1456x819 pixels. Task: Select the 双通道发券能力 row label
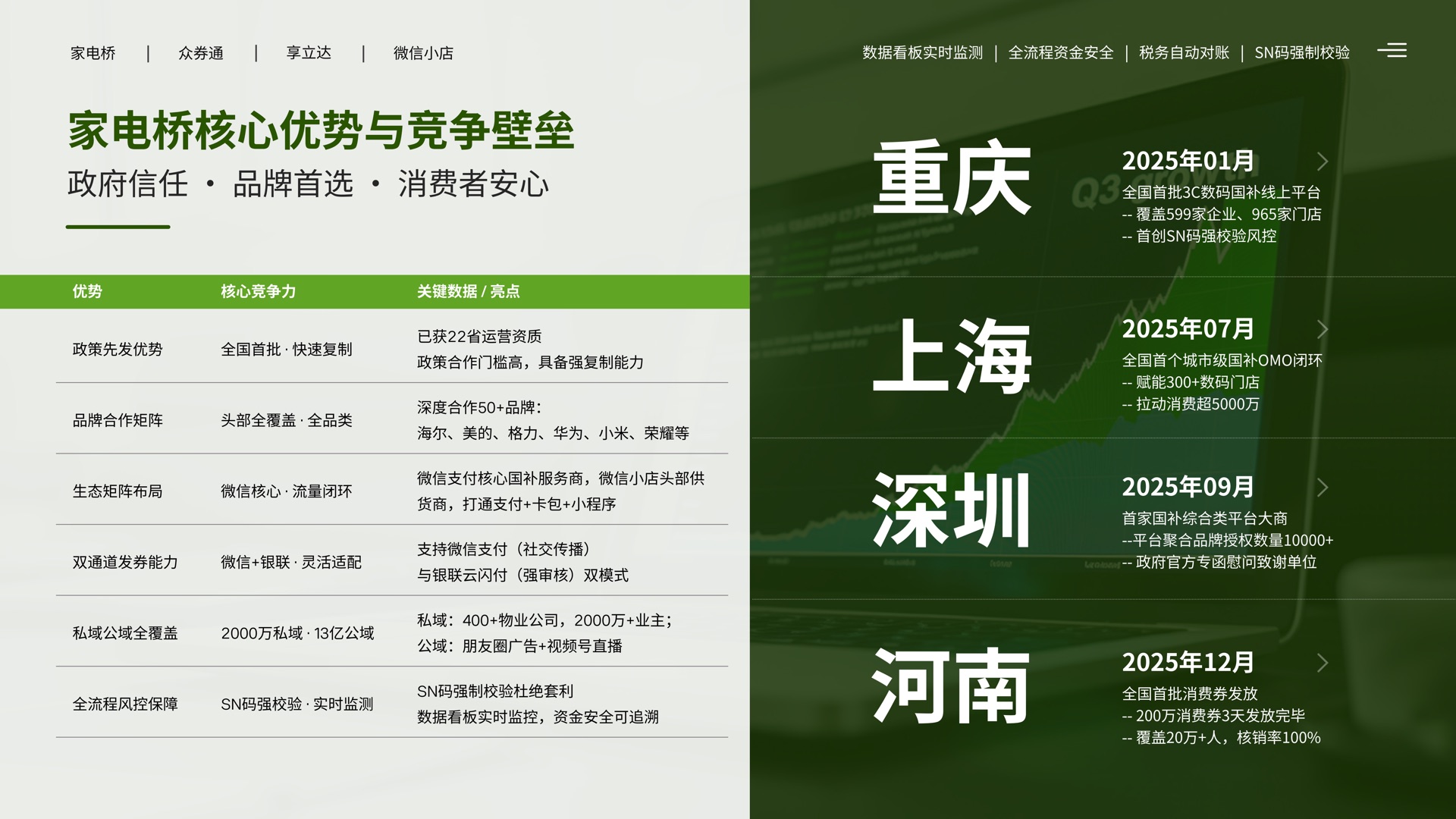point(125,562)
